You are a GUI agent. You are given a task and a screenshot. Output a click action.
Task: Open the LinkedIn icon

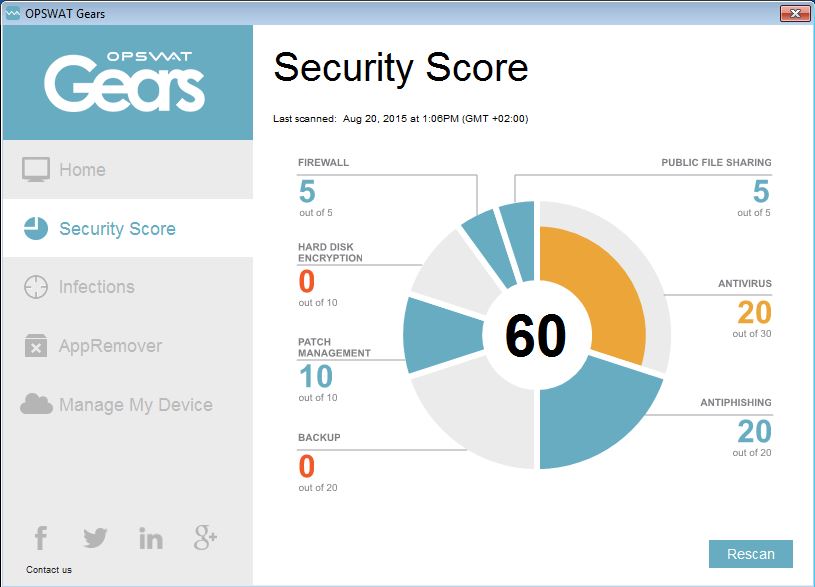tap(151, 538)
